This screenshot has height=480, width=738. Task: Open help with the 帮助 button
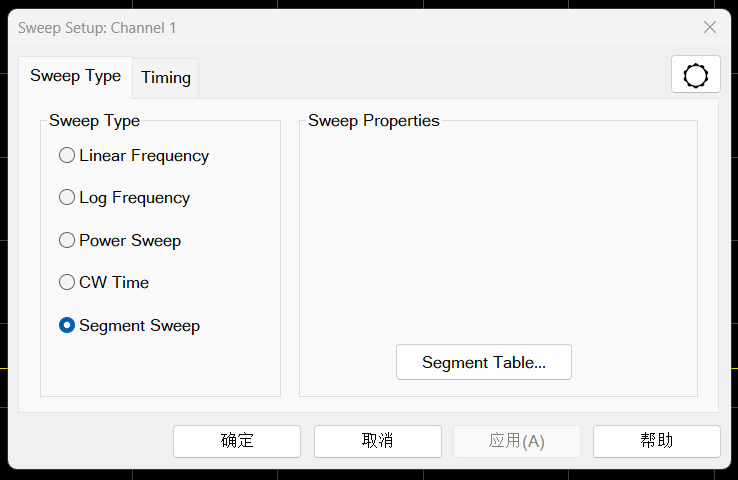pyautogui.click(x=656, y=441)
